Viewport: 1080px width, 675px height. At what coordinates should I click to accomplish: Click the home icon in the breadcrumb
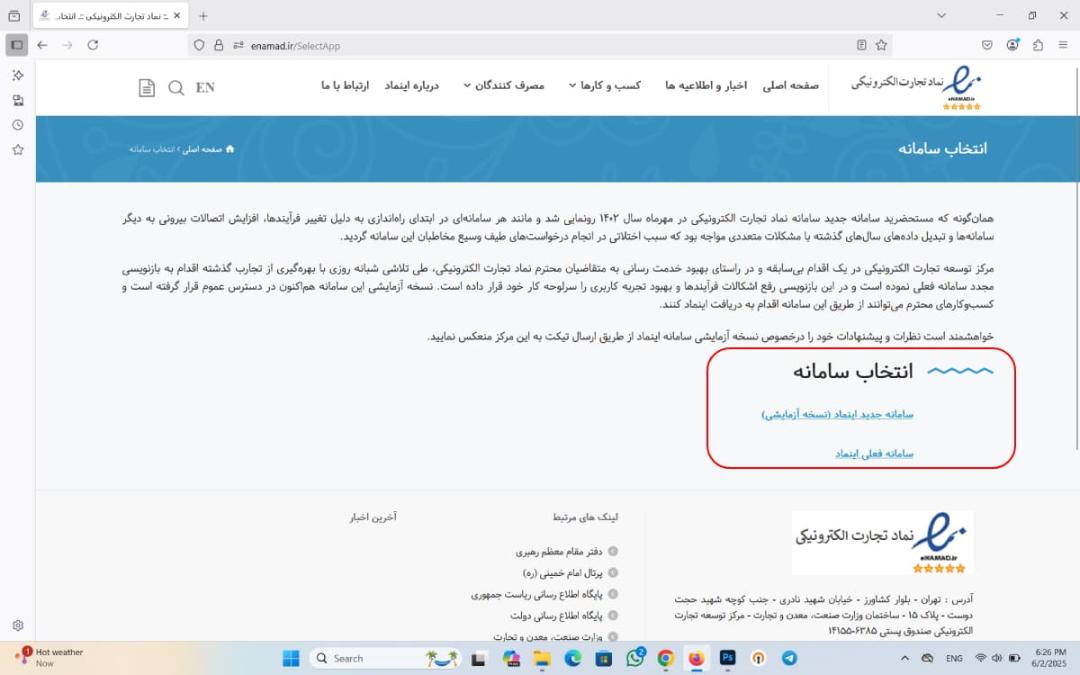click(x=230, y=149)
